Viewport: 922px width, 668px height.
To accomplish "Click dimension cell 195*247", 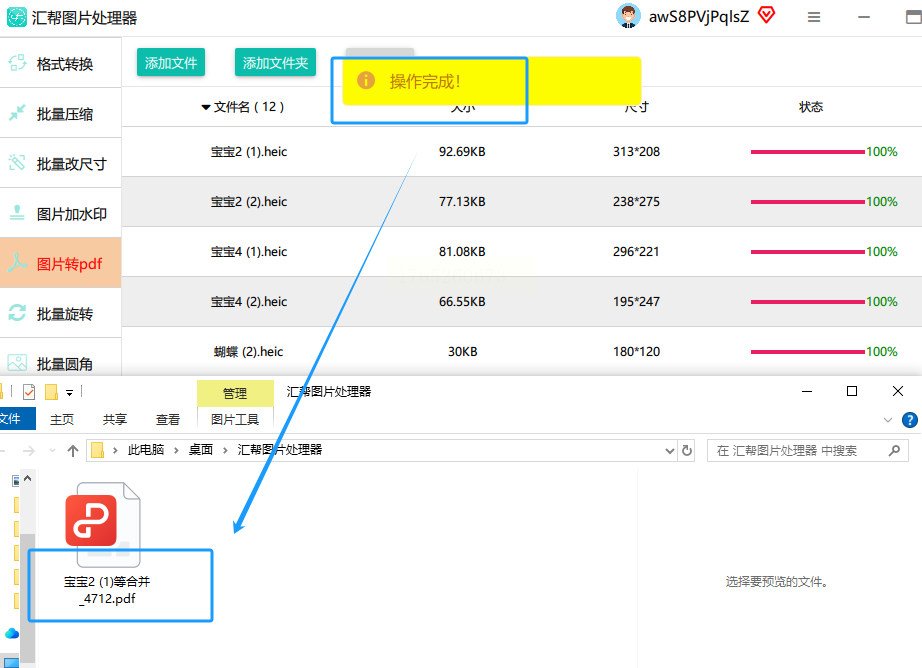I will [x=636, y=302].
